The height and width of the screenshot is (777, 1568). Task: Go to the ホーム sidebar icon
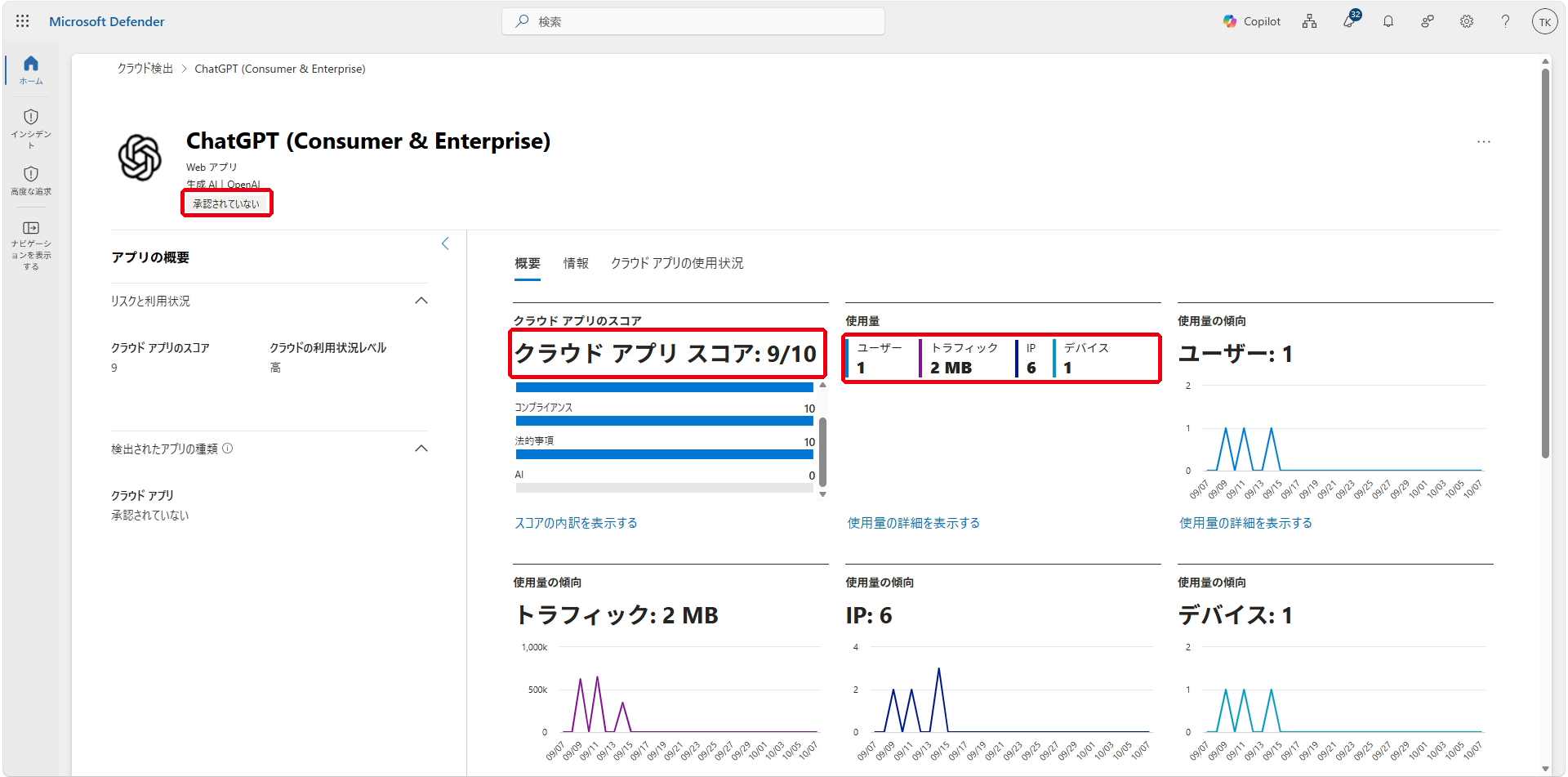tap(31, 69)
